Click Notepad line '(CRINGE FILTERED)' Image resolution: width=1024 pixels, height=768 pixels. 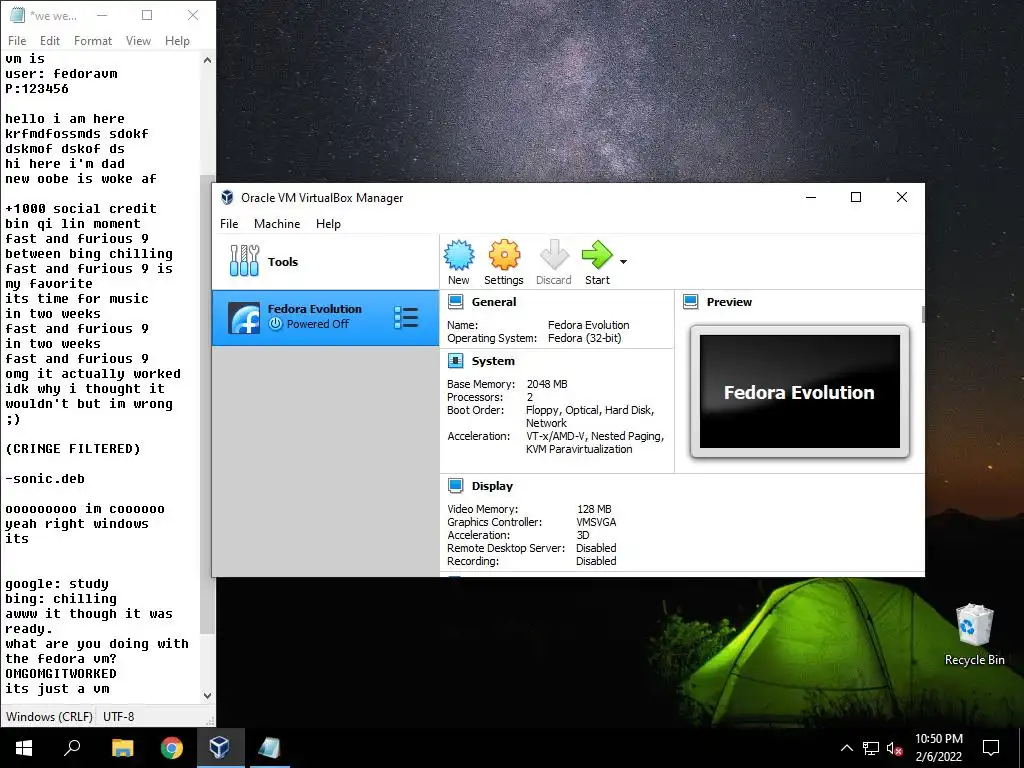pyautogui.click(x=72, y=449)
